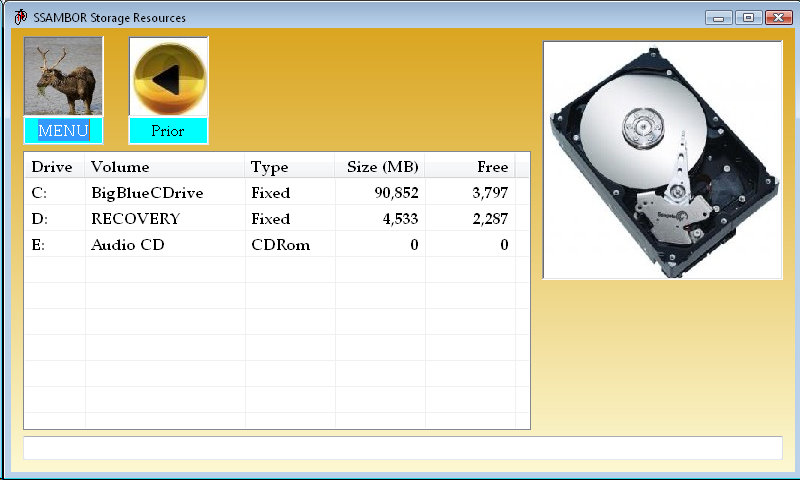Click the hard disk drive picture
Viewport: 800px width, 480px height.
click(661, 160)
